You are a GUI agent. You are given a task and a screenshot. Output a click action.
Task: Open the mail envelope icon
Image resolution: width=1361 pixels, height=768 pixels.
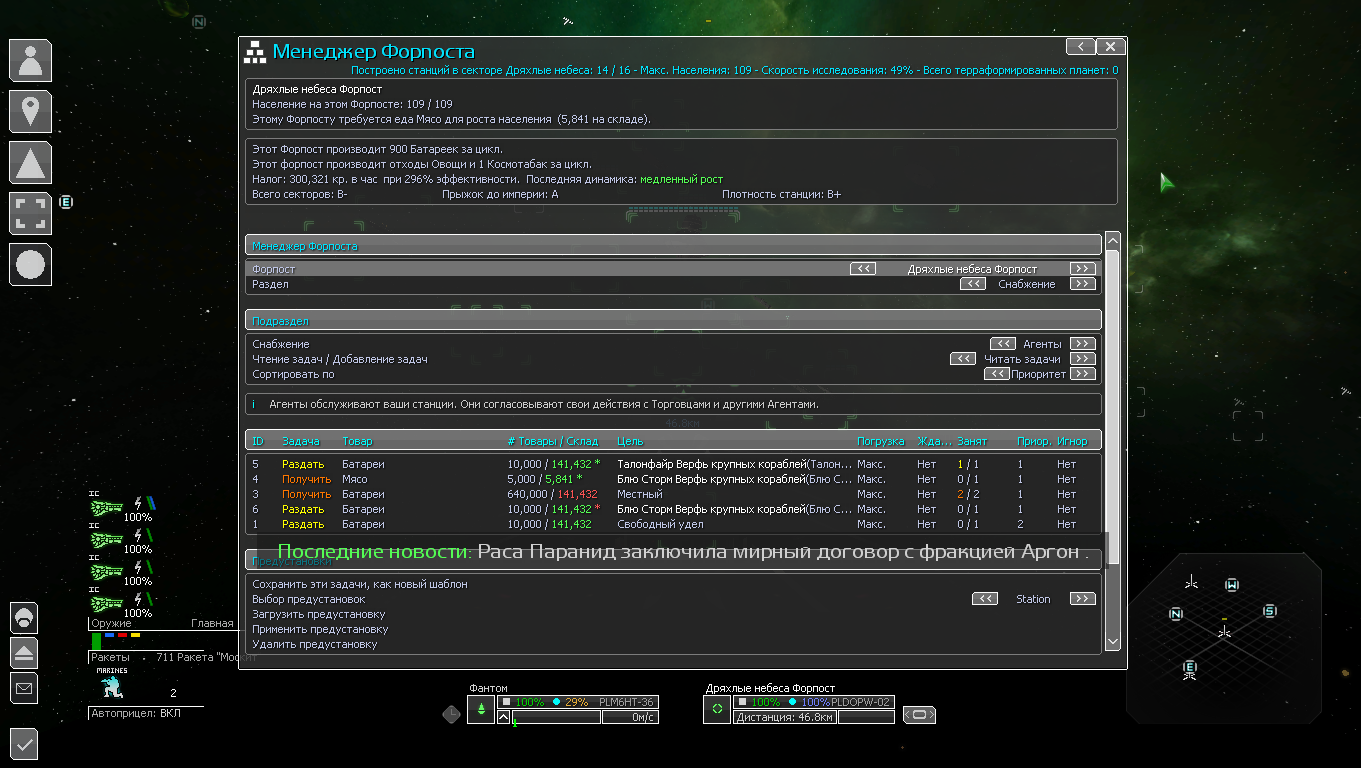tap(24, 688)
